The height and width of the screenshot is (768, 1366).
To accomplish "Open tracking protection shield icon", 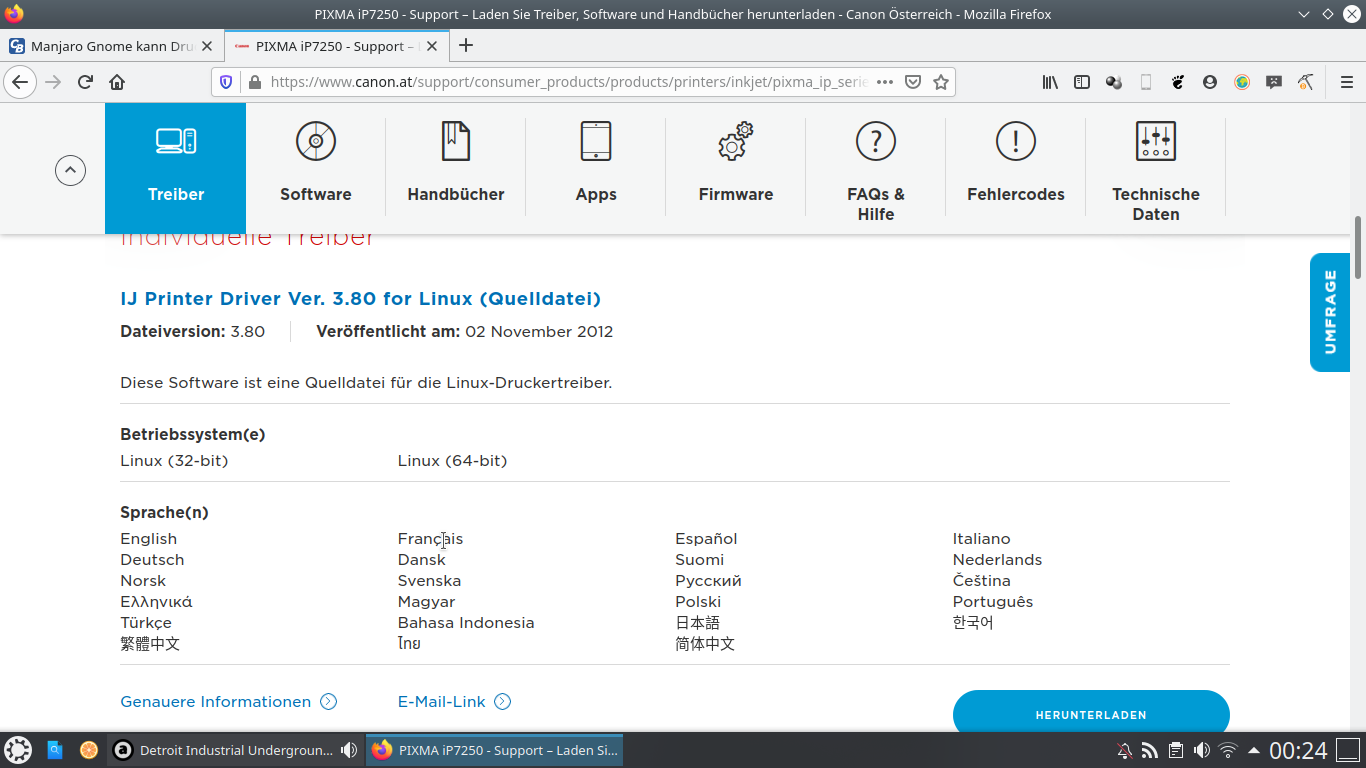I will [x=226, y=82].
